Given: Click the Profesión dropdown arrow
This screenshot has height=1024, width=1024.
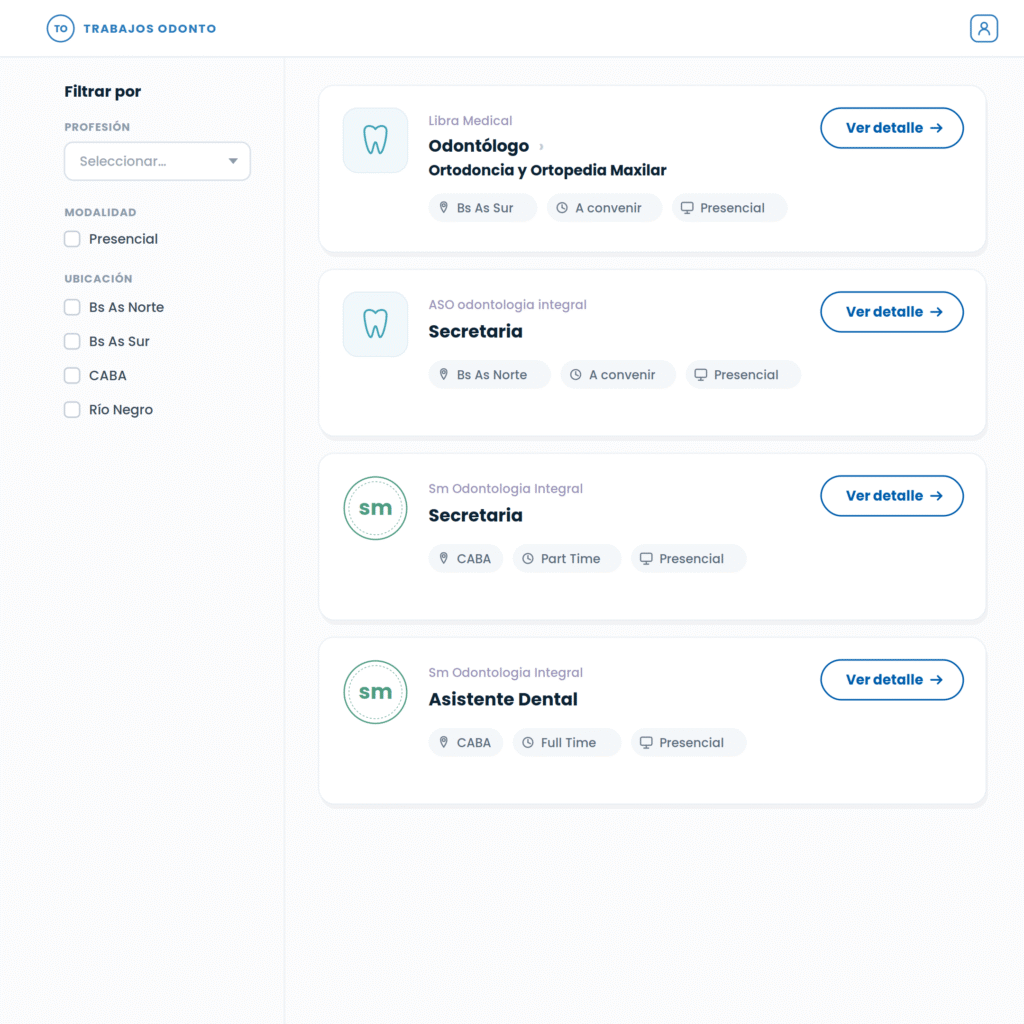Looking at the screenshot, I should click(233, 161).
